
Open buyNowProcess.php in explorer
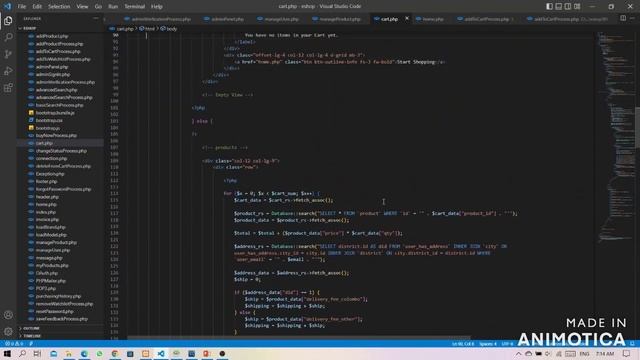pyautogui.click(x=56, y=136)
